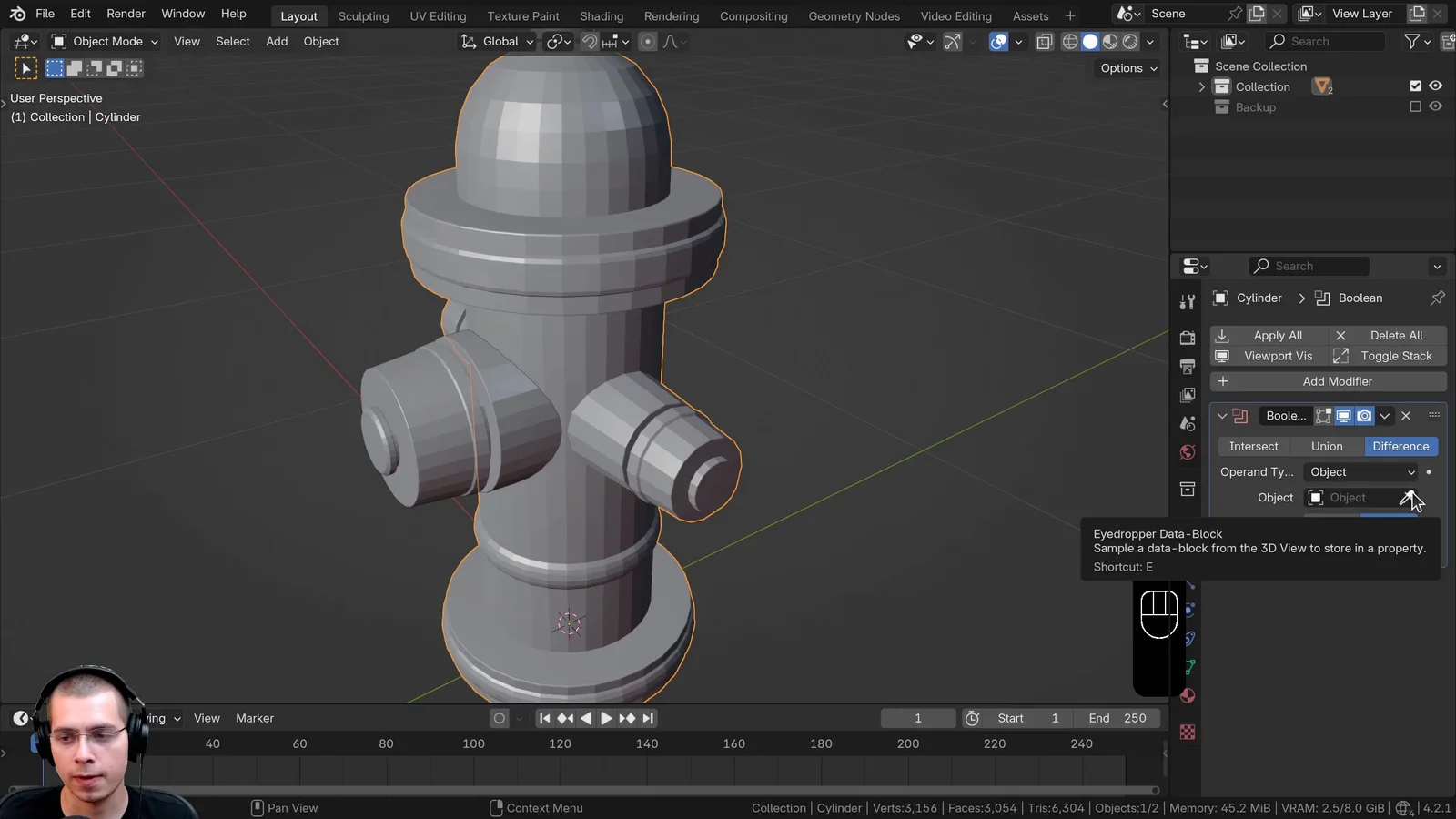Expand the Collection item in the outliner

click(x=1201, y=86)
